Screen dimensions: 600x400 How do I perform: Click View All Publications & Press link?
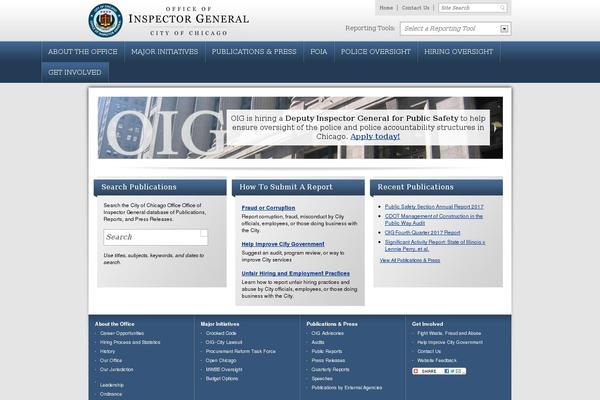tap(410, 260)
